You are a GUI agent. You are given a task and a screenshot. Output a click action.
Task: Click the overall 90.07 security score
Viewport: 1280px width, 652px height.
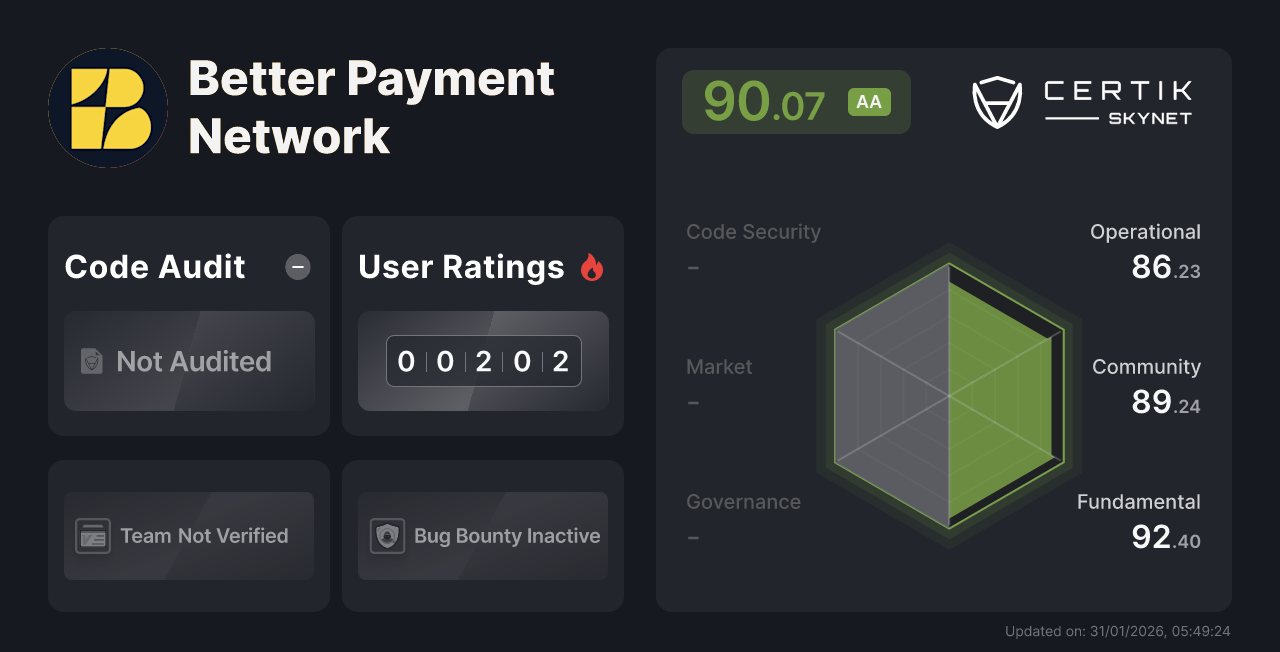coord(764,102)
